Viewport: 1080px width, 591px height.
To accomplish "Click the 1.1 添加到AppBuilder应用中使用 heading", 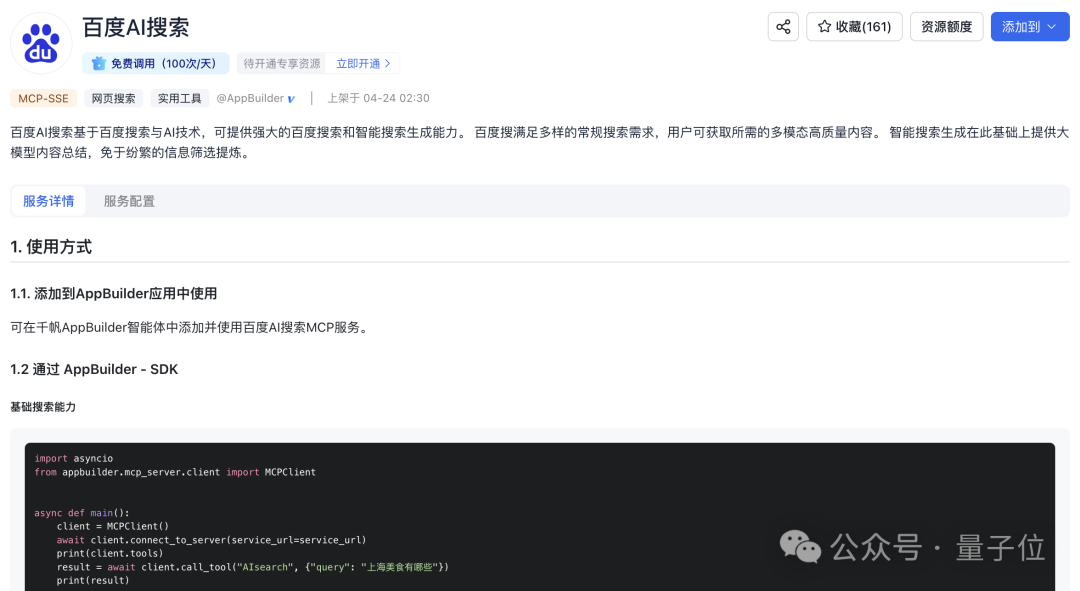I will click(x=114, y=293).
